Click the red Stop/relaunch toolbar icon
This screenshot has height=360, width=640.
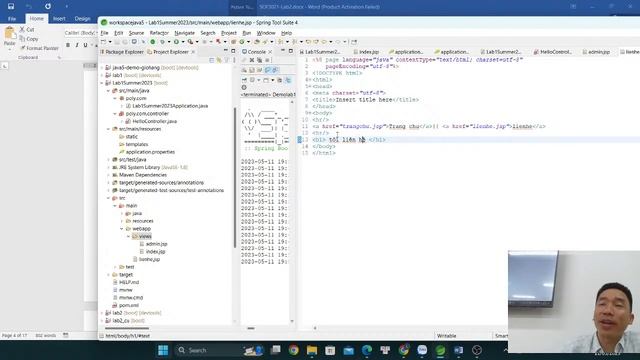tap(218, 42)
